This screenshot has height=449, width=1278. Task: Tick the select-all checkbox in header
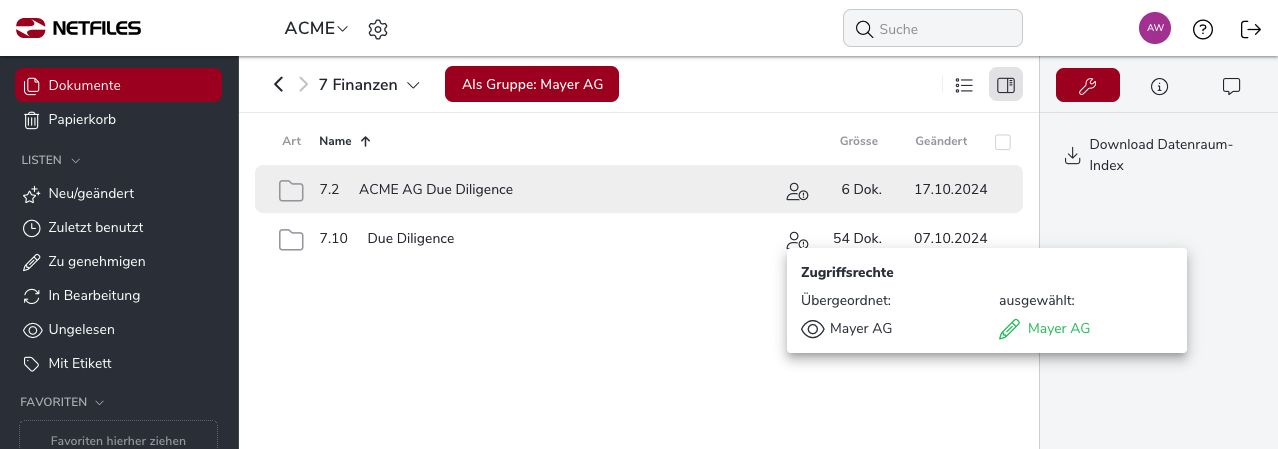pyautogui.click(x=1003, y=142)
